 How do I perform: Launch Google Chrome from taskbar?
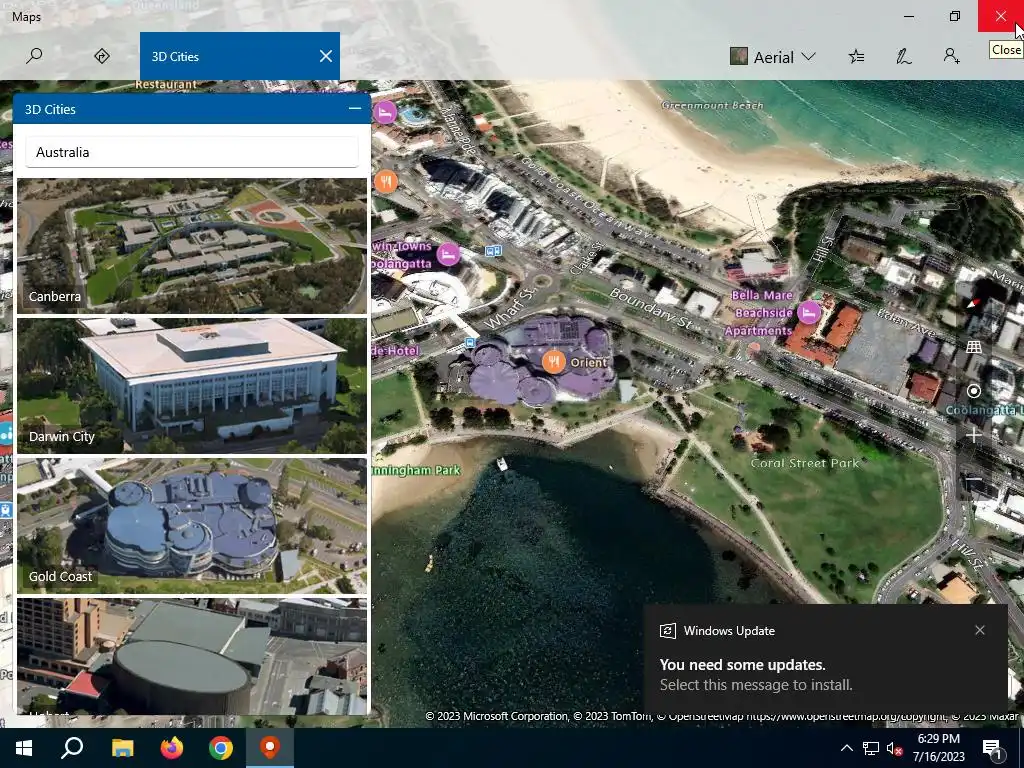pyautogui.click(x=221, y=748)
